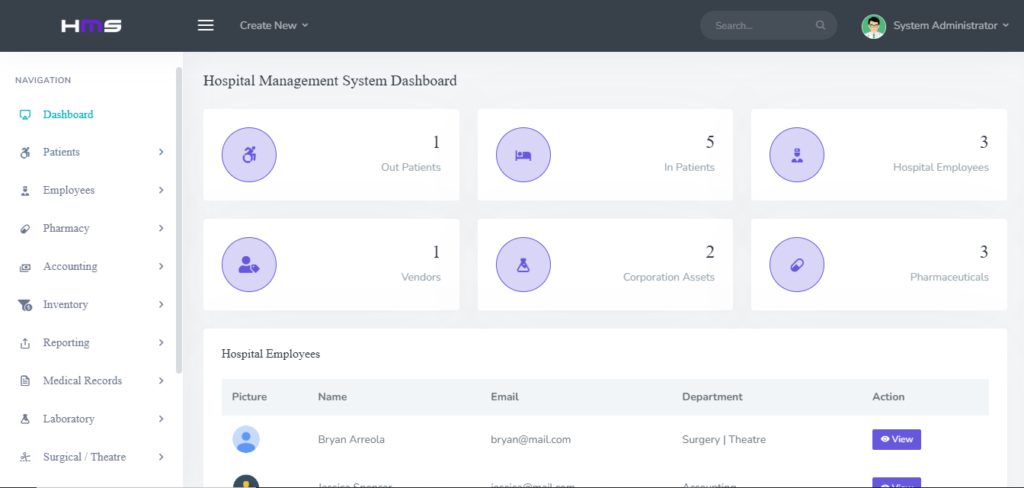Click the Hospital Employees doctor icon
The height and width of the screenshot is (488, 1024).
[797, 155]
